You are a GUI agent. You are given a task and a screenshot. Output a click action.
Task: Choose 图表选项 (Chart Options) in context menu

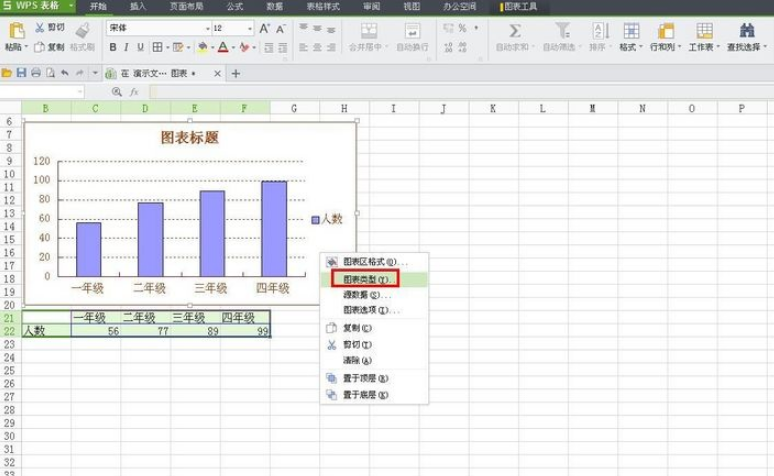374,310
